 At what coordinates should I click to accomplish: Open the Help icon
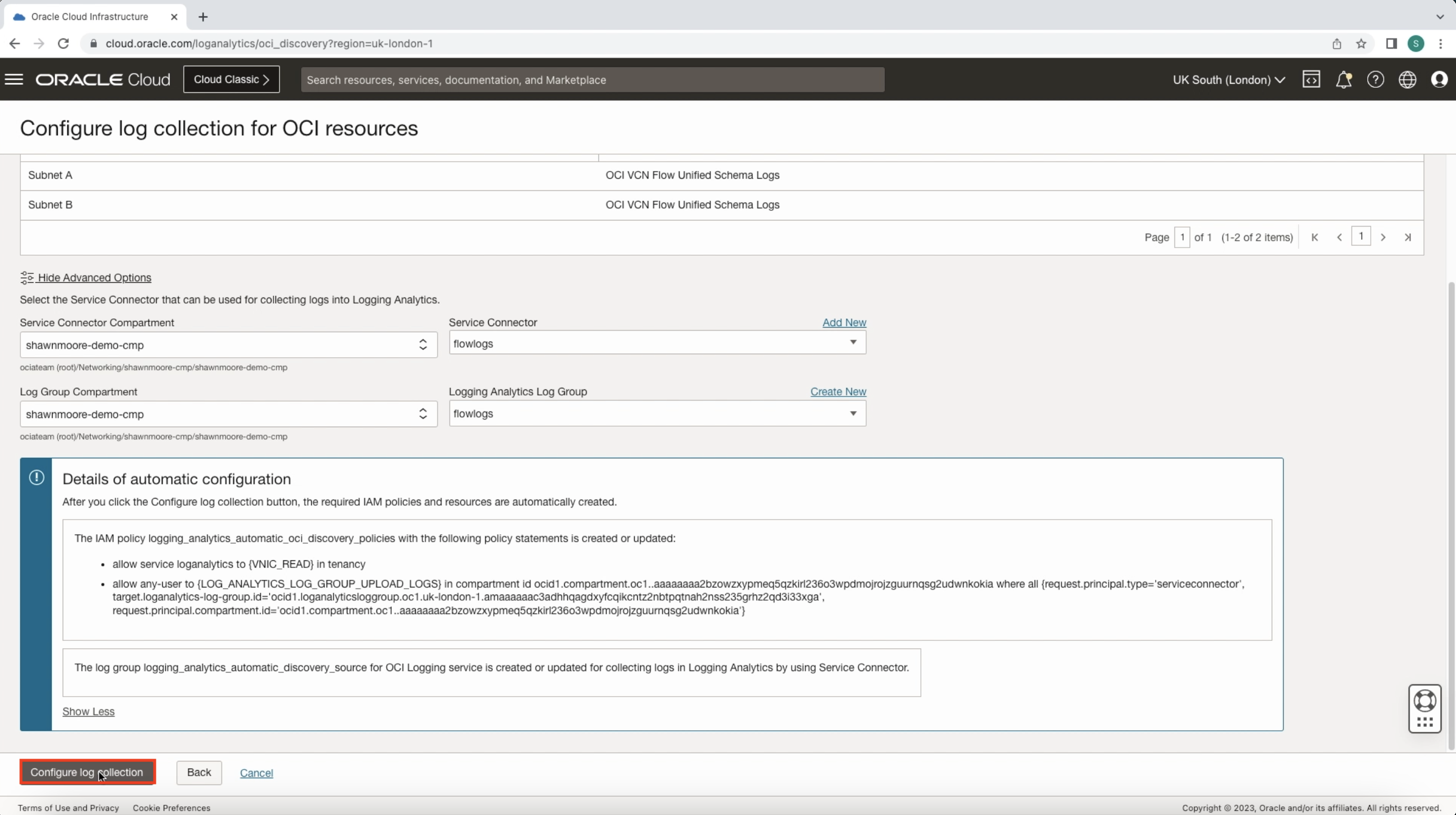[x=1376, y=79]
